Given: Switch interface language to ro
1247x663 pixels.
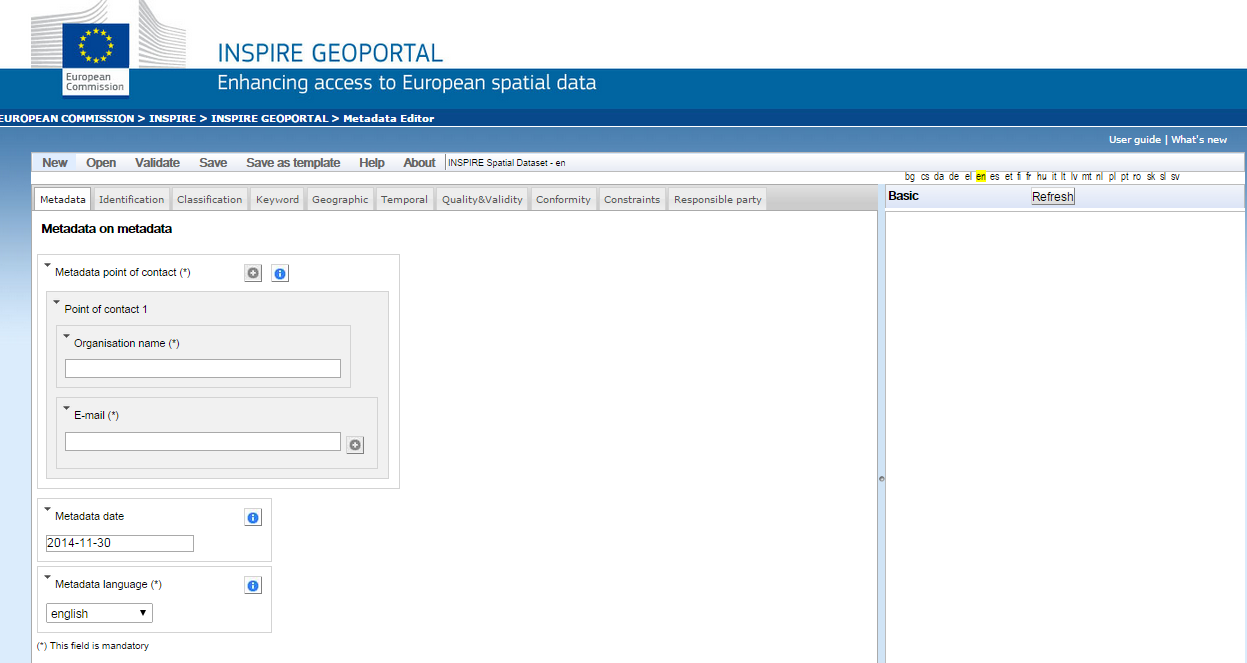Looking at the screenshot, I should pos(1137,177).
